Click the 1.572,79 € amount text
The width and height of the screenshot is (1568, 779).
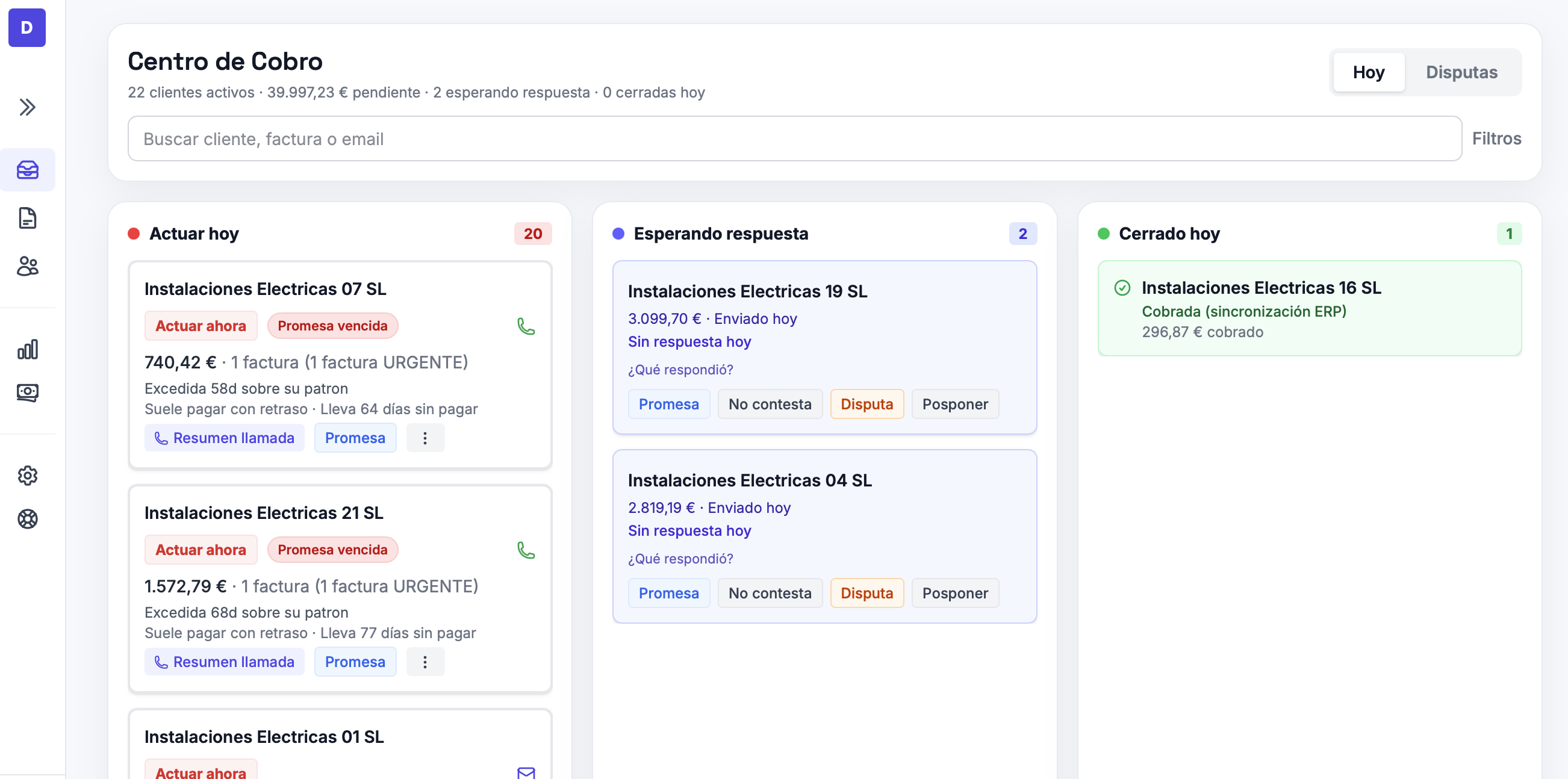(x=185, y=586)
